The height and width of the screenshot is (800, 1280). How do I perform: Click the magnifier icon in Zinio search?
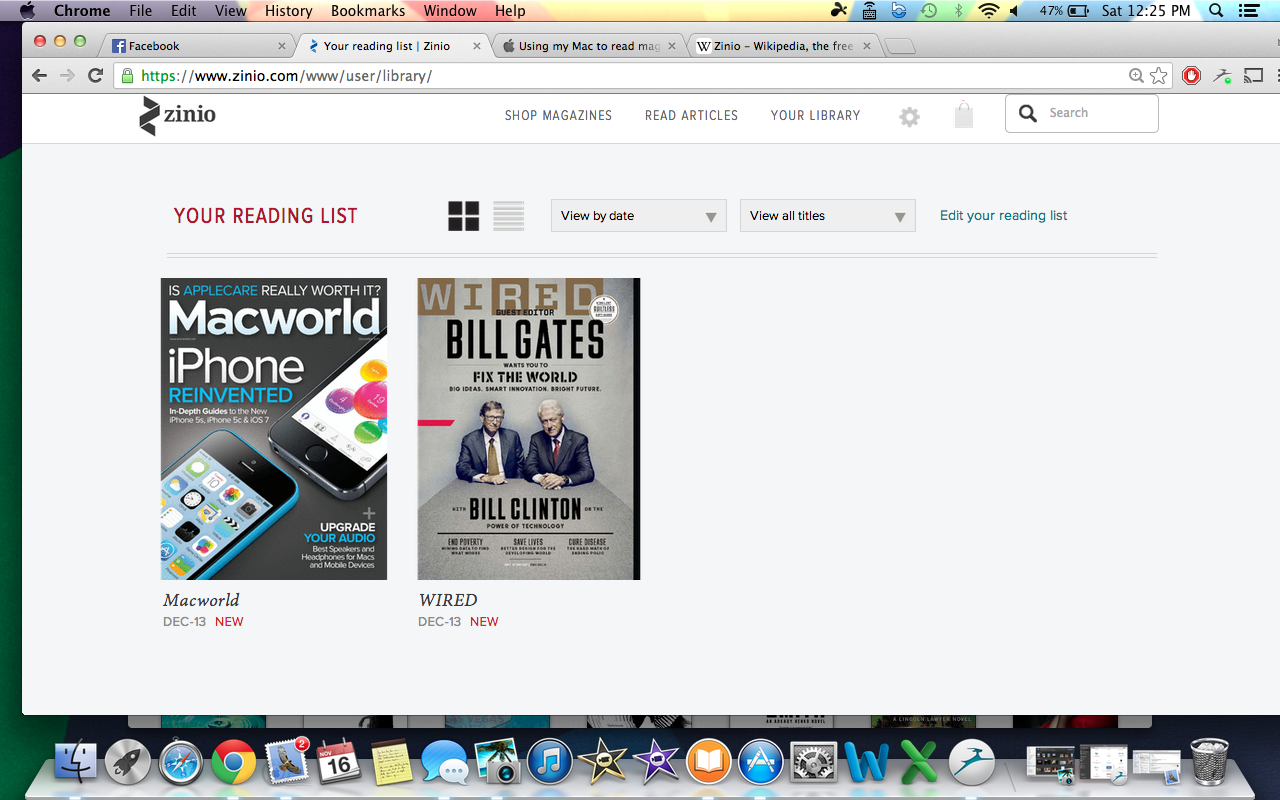point(1027,114)
